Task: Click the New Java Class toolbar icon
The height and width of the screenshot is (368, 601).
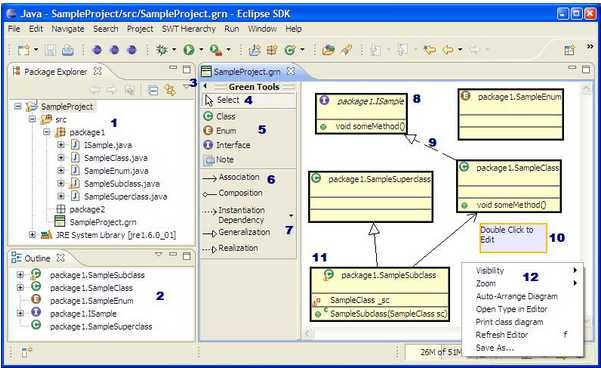Action: (290, 50)
